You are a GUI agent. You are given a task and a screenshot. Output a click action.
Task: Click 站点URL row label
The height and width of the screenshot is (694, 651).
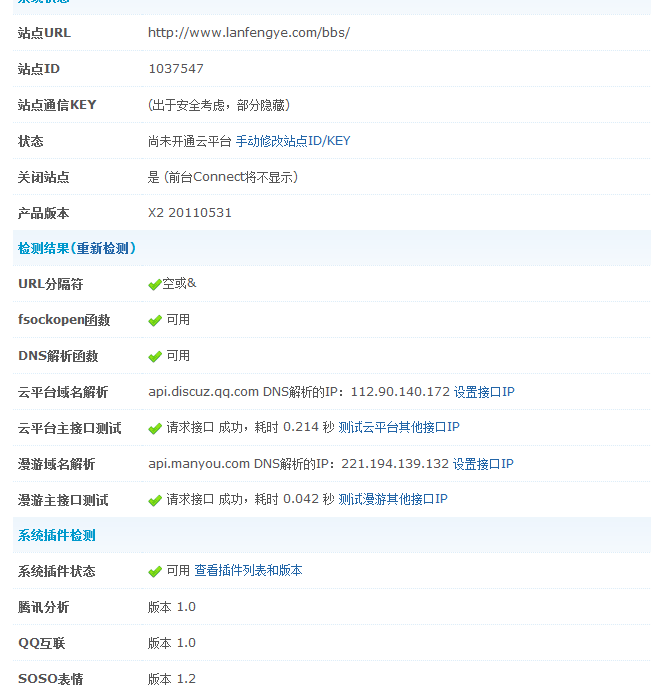tap(44, 33)
